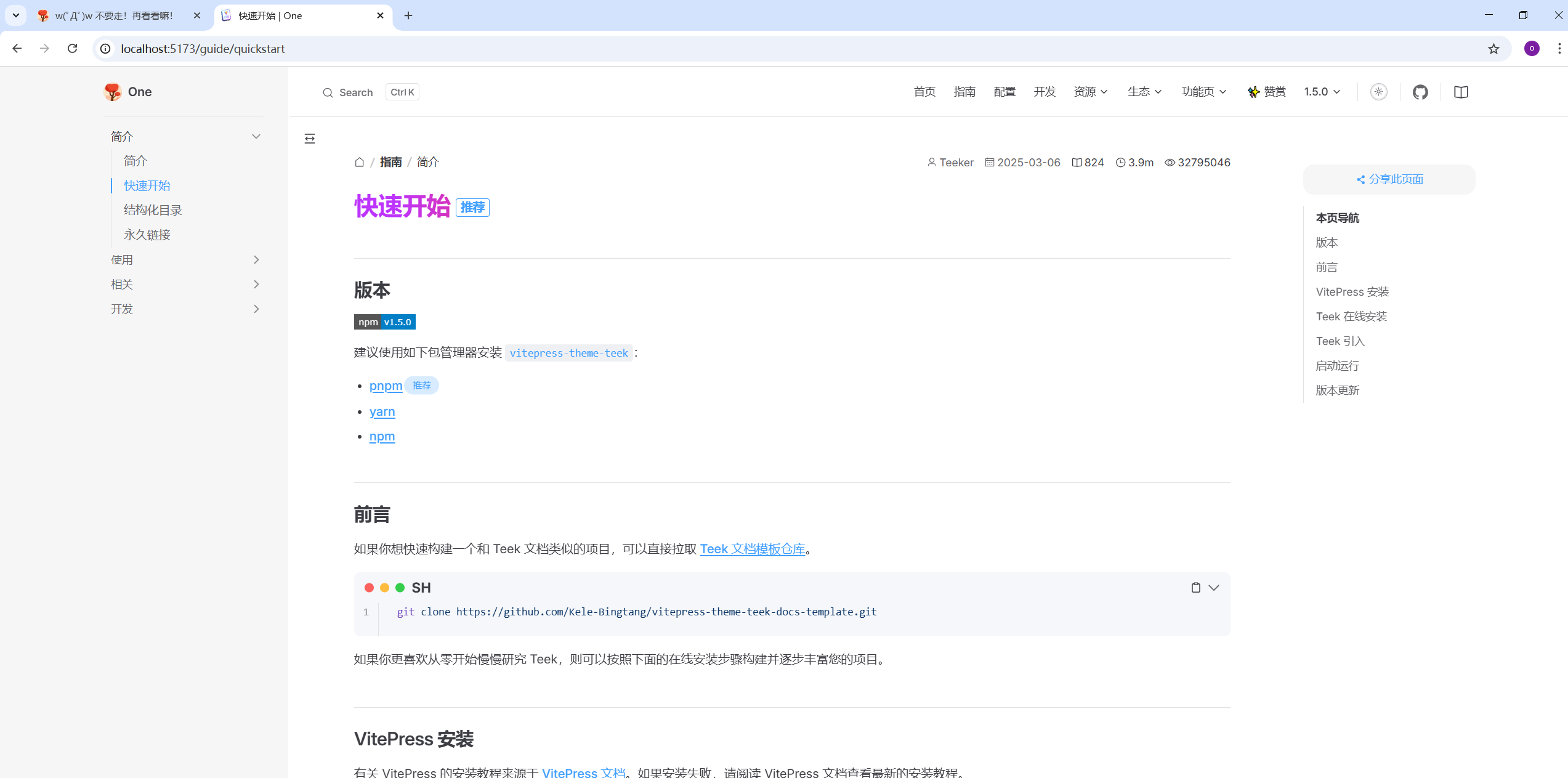Open the Teek 文档模板仓库 link
Screen dimensions: 1568x778
tap(752, 549)
